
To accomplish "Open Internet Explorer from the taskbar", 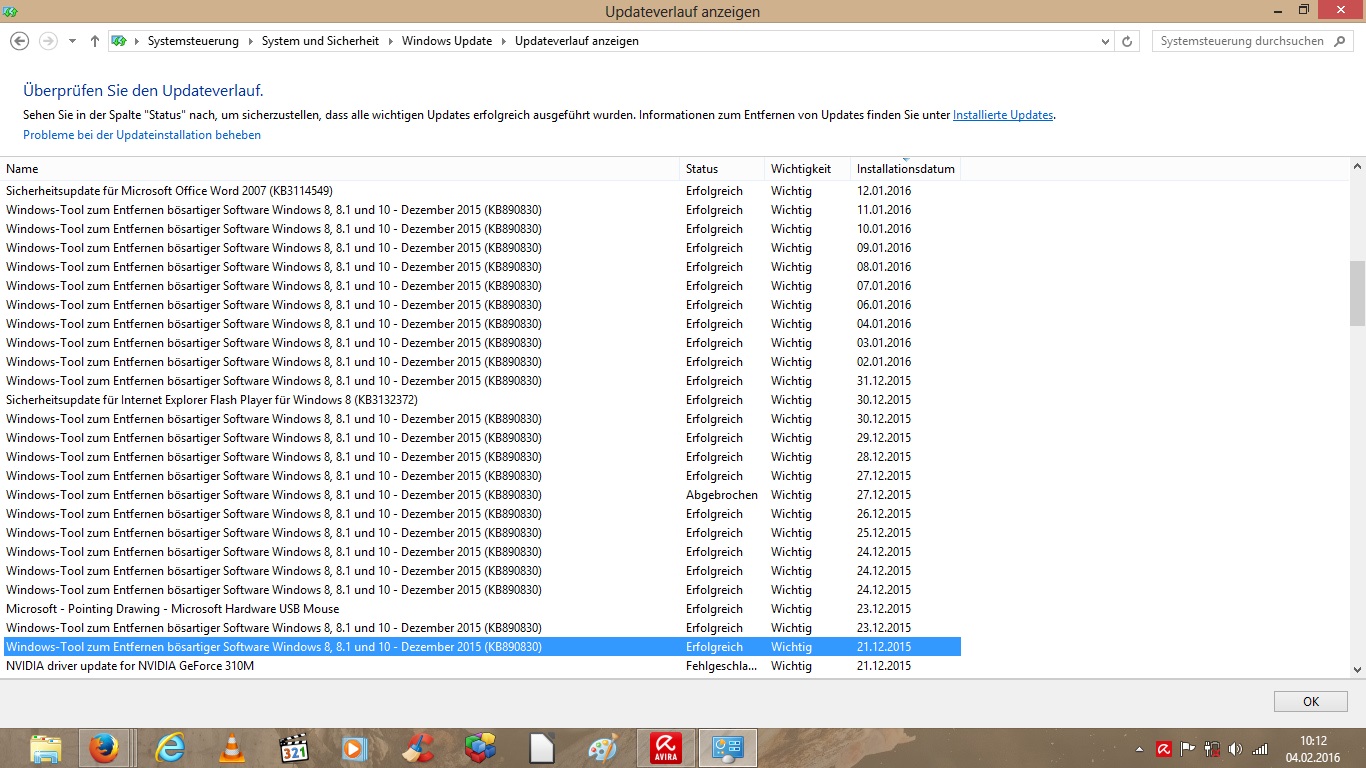I will pos(170,748).
